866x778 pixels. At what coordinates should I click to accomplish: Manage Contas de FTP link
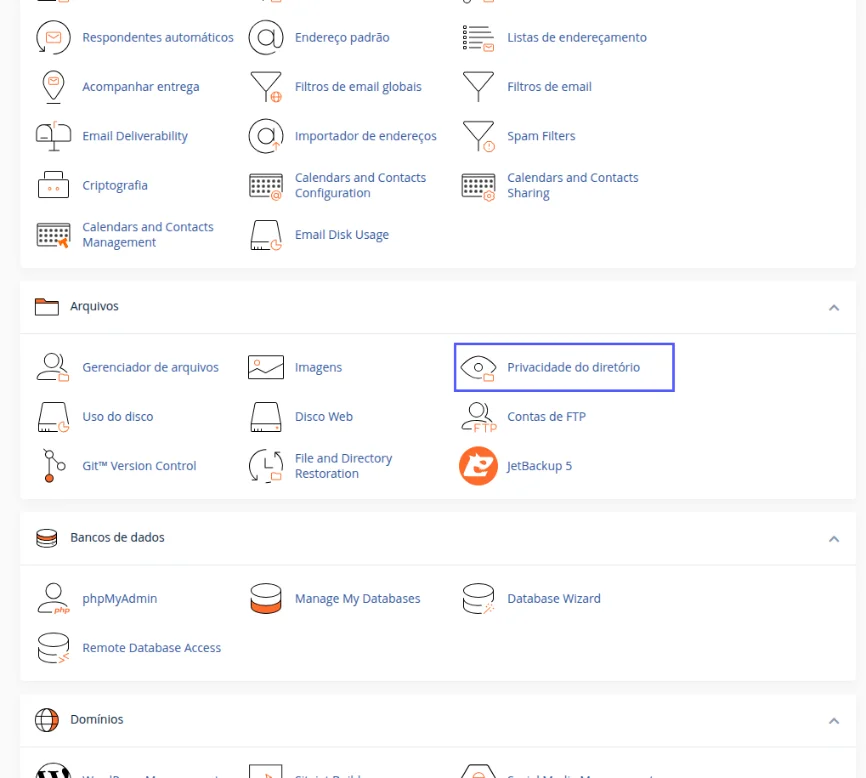click(x=546, y=416)
